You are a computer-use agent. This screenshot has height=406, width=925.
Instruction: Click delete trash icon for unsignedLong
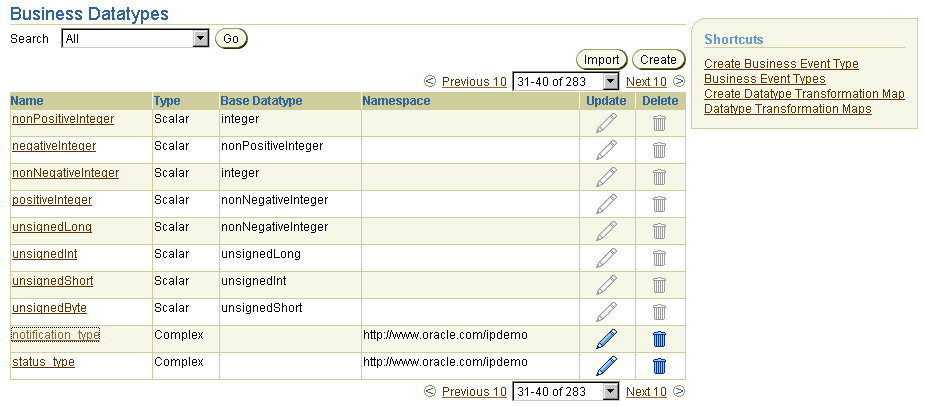[x=660, y=231]
